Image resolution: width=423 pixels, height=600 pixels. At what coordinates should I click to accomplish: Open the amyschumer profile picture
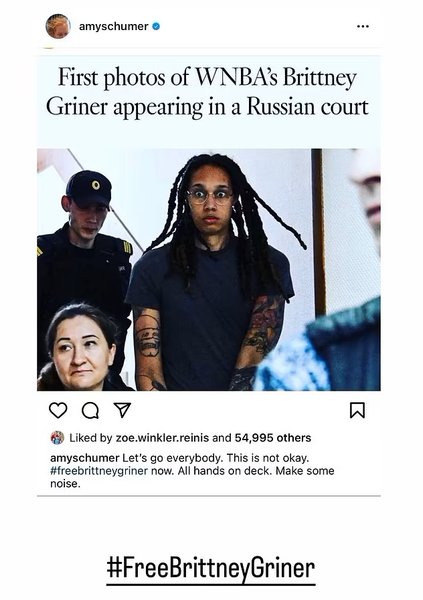[58, 26]
